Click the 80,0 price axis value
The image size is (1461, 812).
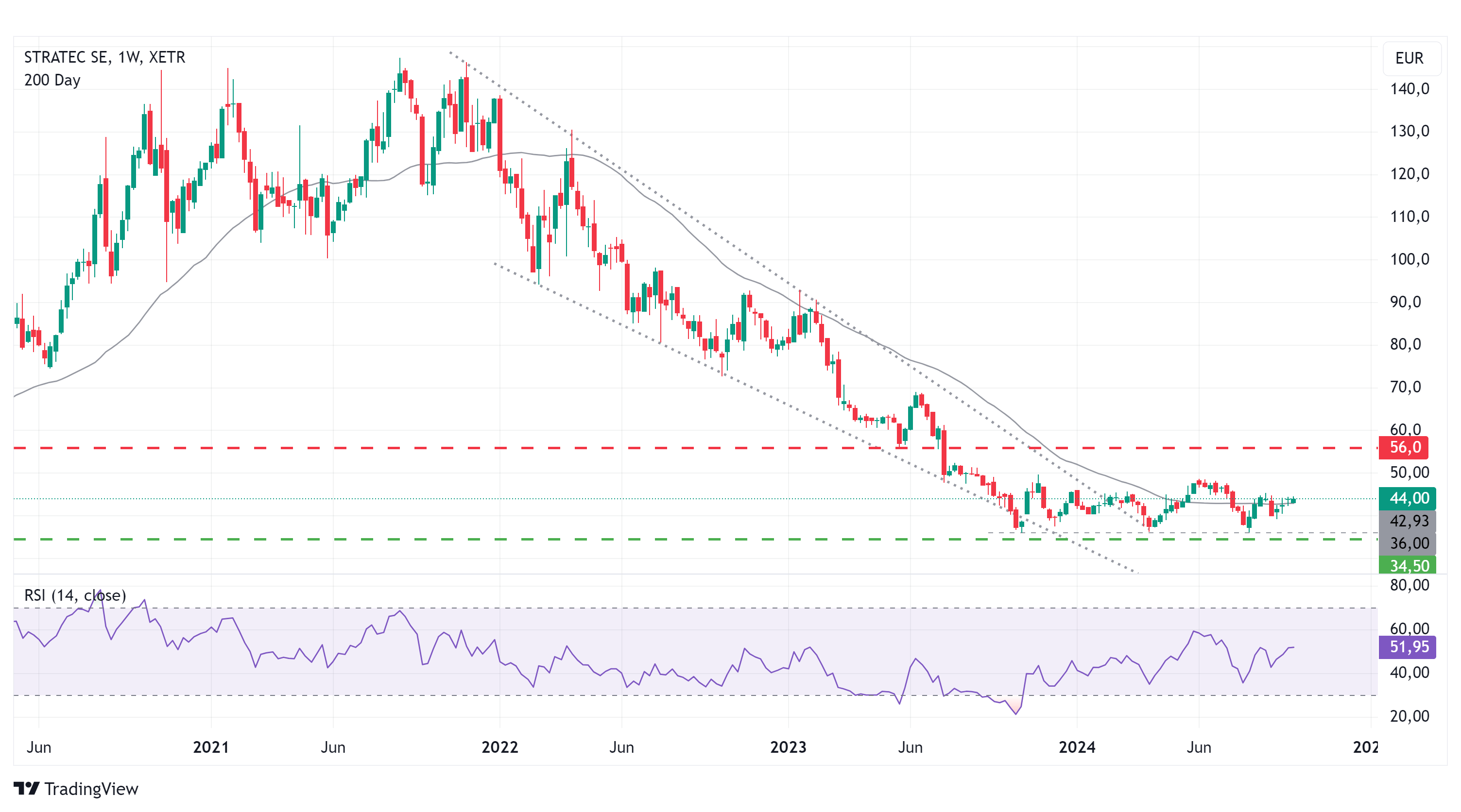pos(1406,345)
